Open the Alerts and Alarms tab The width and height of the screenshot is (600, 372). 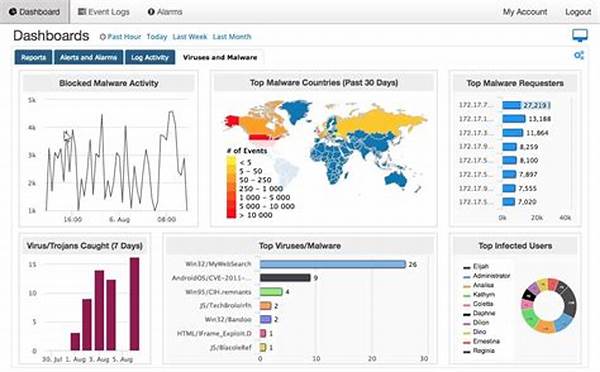(88, 57)
